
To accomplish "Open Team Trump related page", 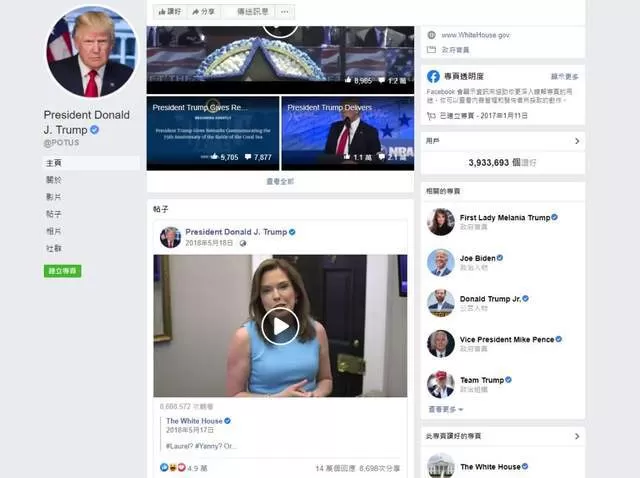I will click(x=482, y=380).
